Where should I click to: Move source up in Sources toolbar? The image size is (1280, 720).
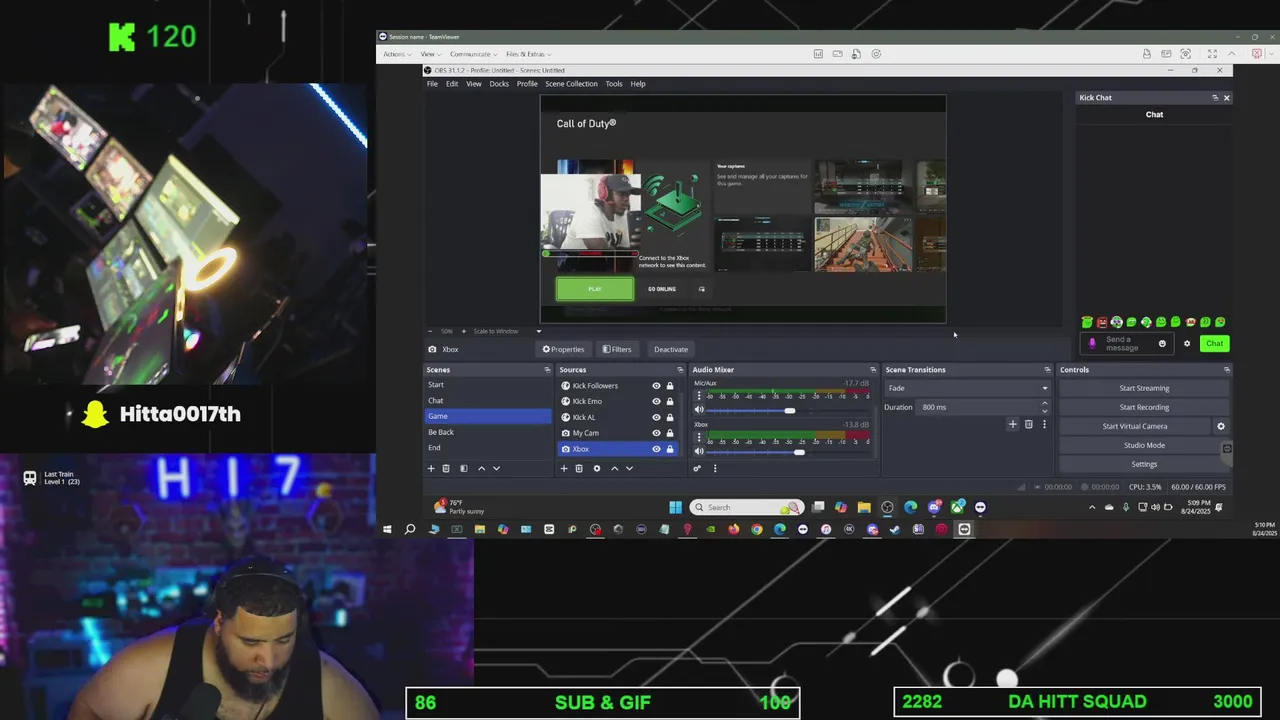[614, 468]
